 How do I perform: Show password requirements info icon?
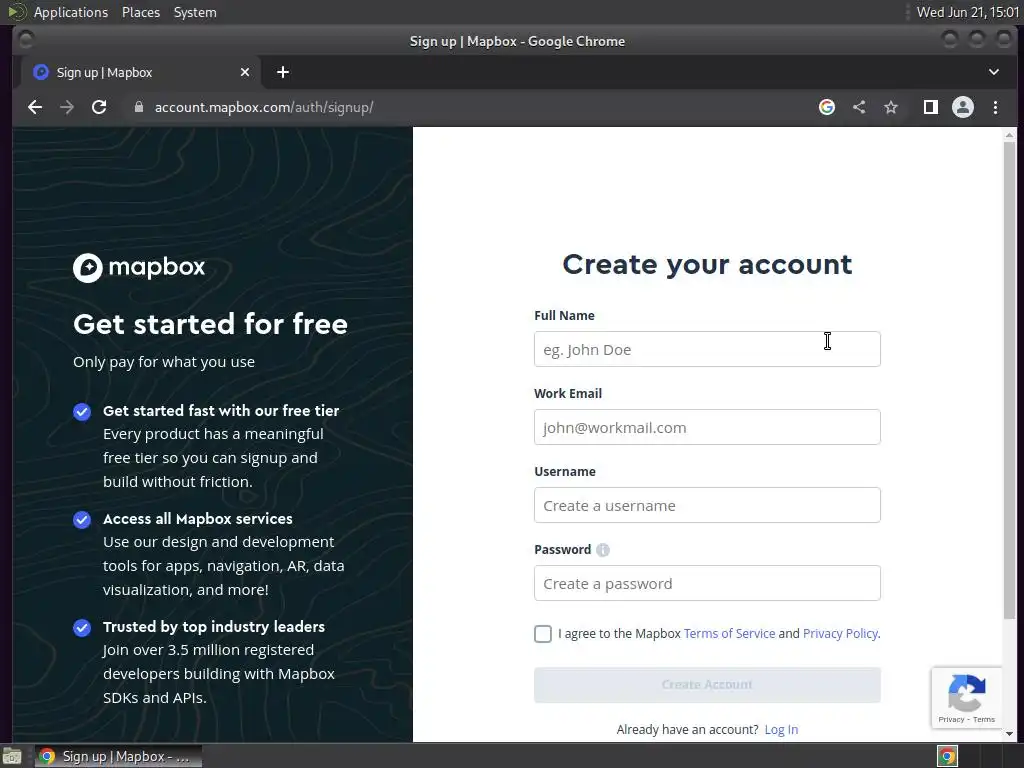(603, 550)
